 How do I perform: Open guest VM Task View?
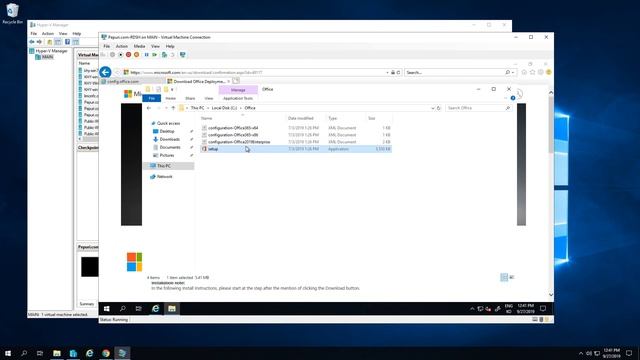click(x=139, y=309)
